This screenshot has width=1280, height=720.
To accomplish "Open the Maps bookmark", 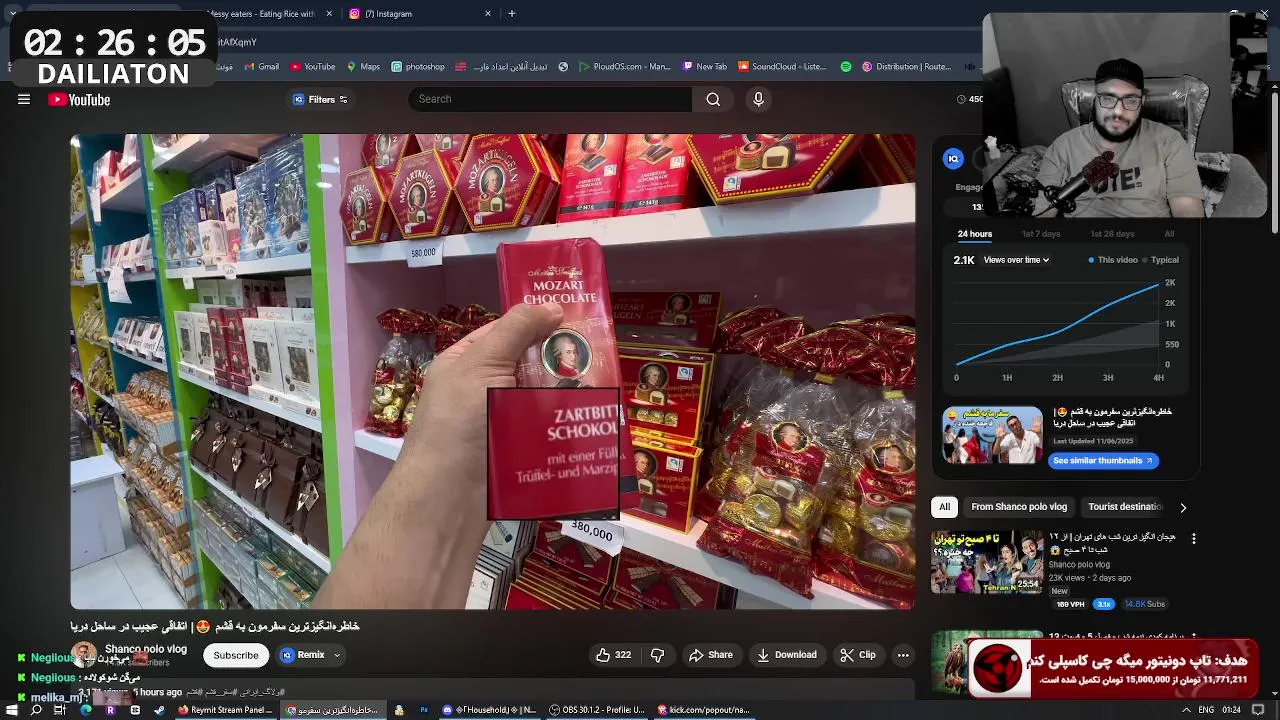I will tap(363, 67).
